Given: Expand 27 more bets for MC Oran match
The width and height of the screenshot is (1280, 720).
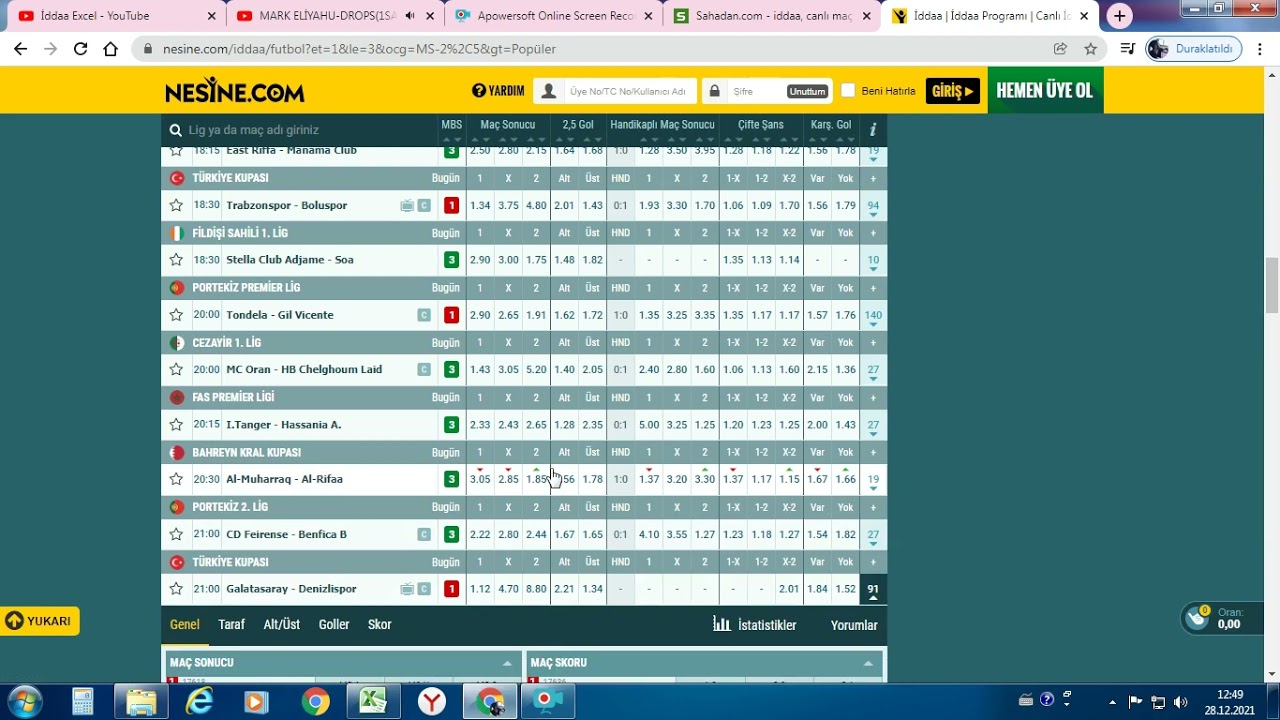Looking at the screenshot, I should (x=873, y=371).
